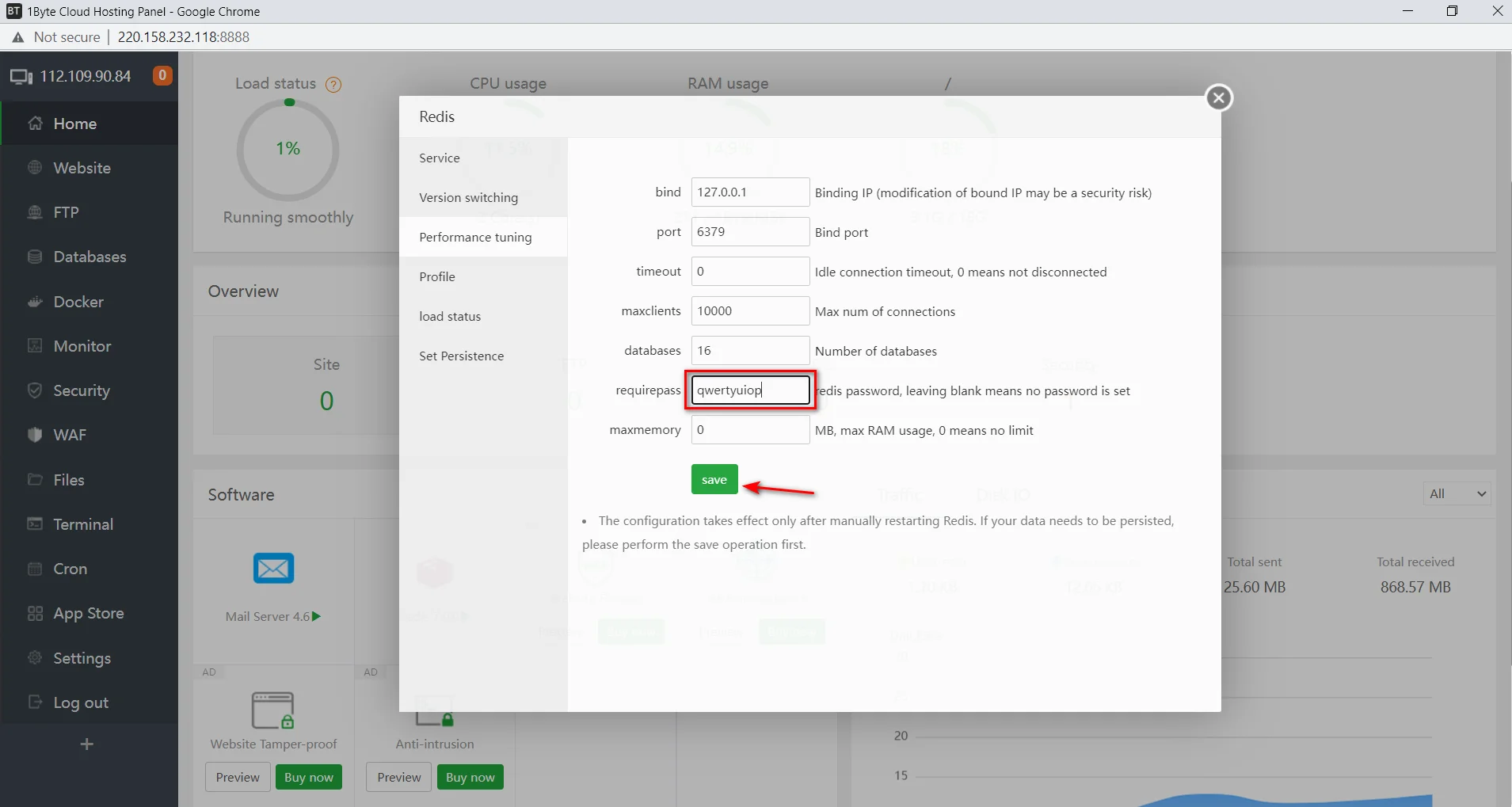Click the Load status help question icon
This screenshot has width=1512, height=807.
coord(333,85)
